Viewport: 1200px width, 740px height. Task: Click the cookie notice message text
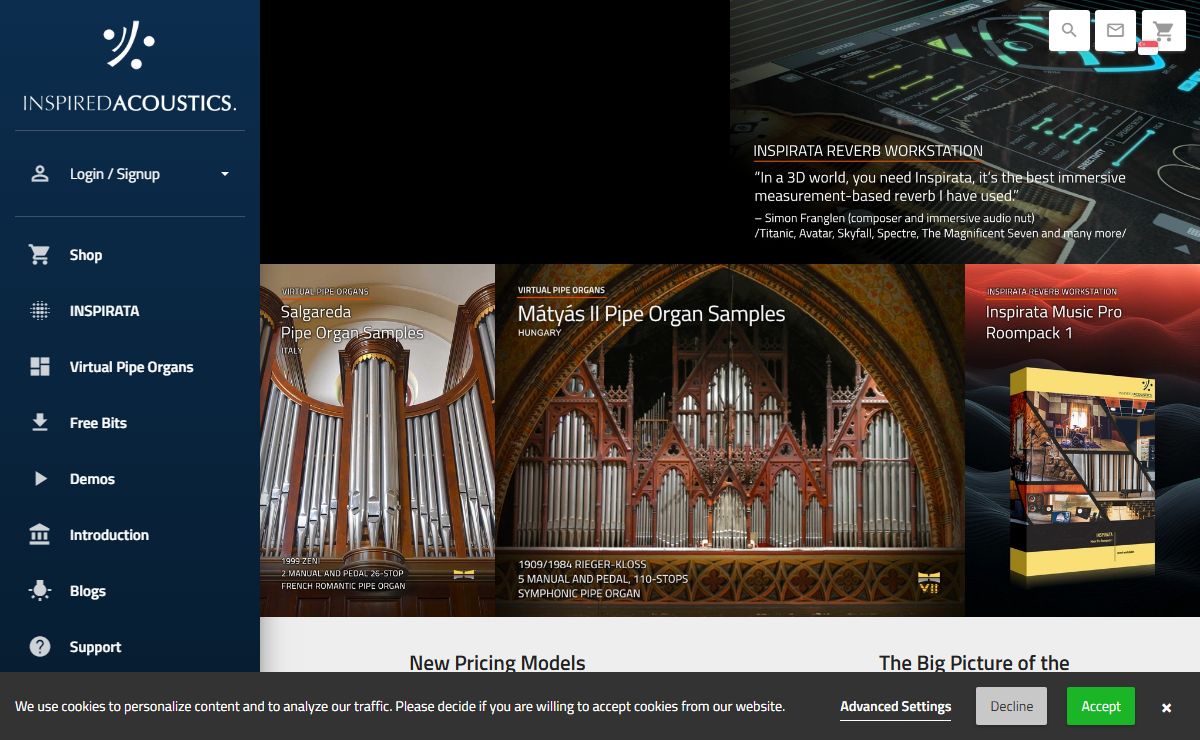(400, 706)
